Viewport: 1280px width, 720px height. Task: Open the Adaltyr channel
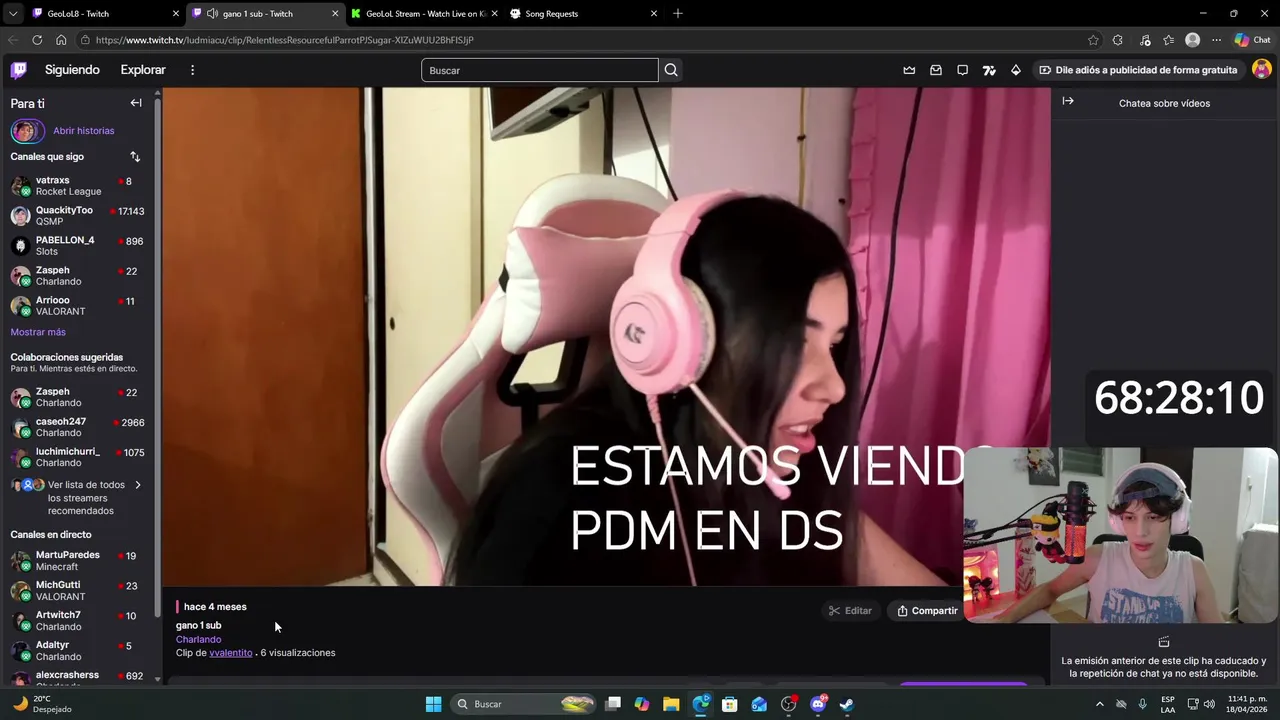coord(78,651)
